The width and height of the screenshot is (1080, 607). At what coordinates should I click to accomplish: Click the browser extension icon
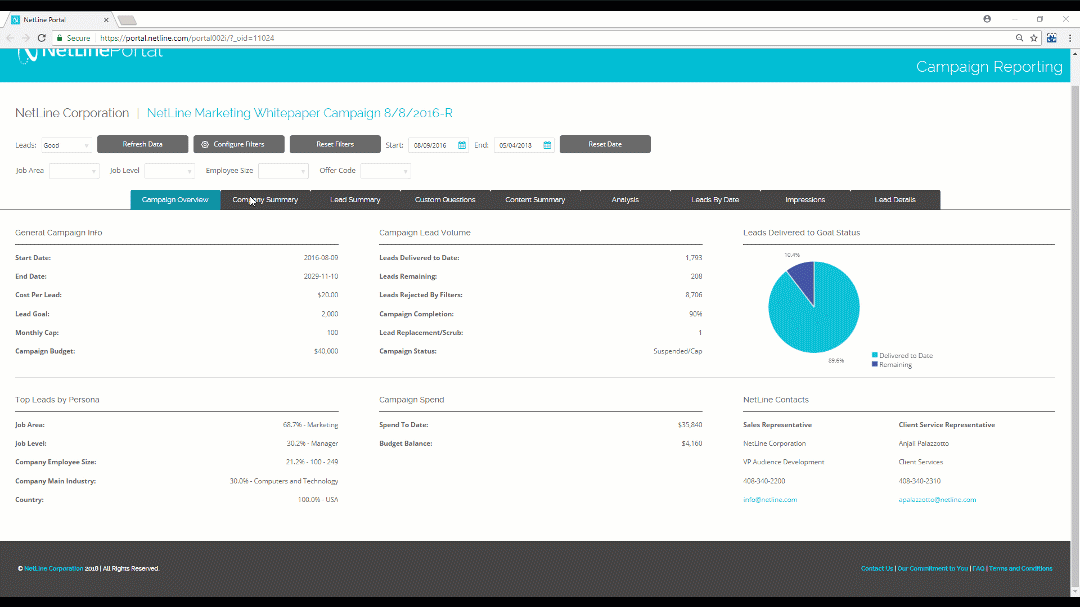coord(1052,38)
